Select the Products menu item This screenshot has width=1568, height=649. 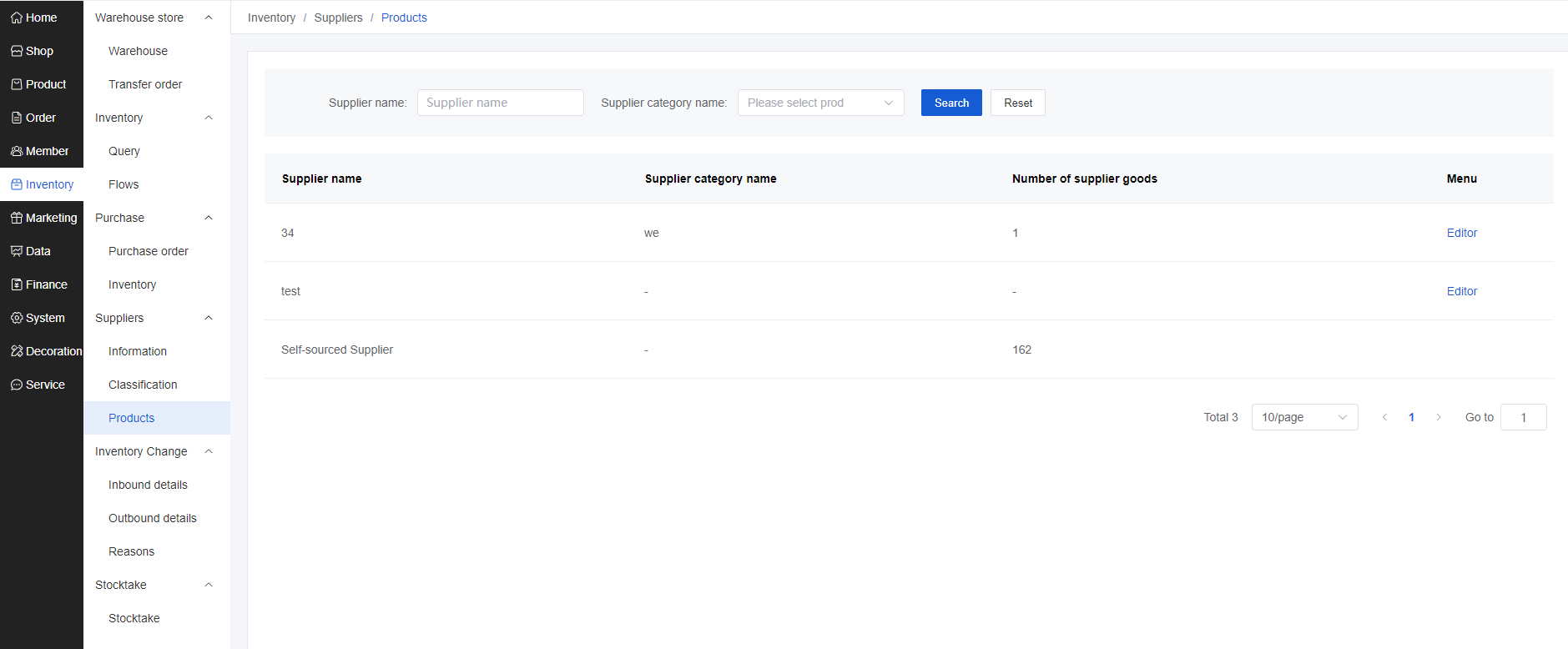(x=157, y=418)
